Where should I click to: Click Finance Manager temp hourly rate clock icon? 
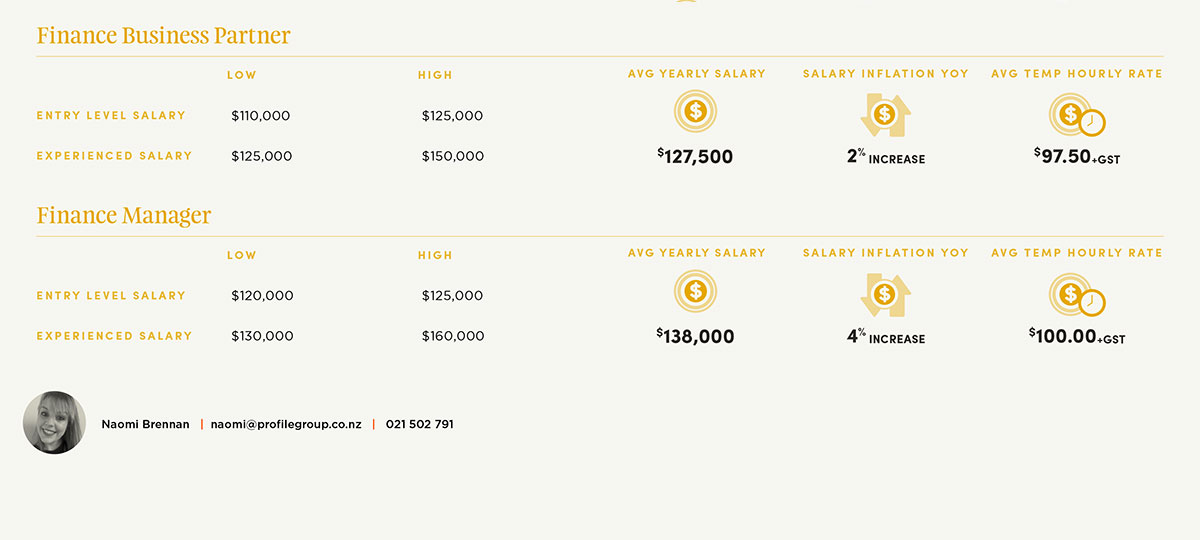(1076, 296)
